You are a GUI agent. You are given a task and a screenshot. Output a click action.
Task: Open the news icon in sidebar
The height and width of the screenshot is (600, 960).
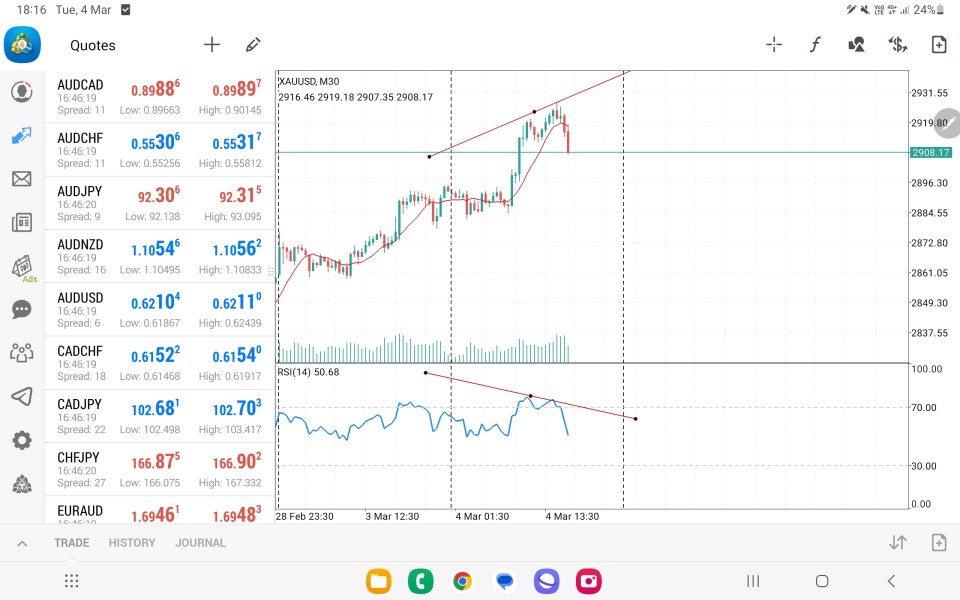tap(21, 223)
